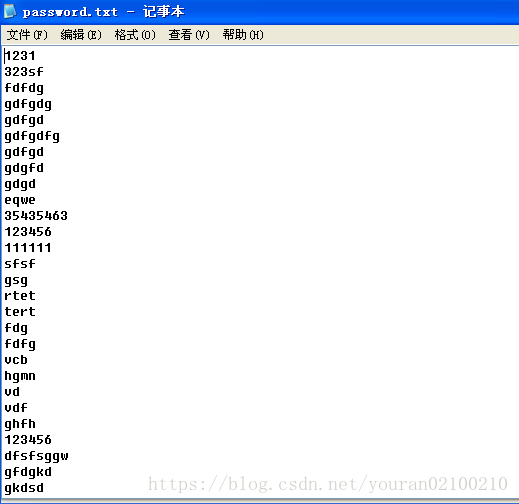Viewport: 519px width, 504px height.
Task: Click the line "tert"
Action: (20, 312)
